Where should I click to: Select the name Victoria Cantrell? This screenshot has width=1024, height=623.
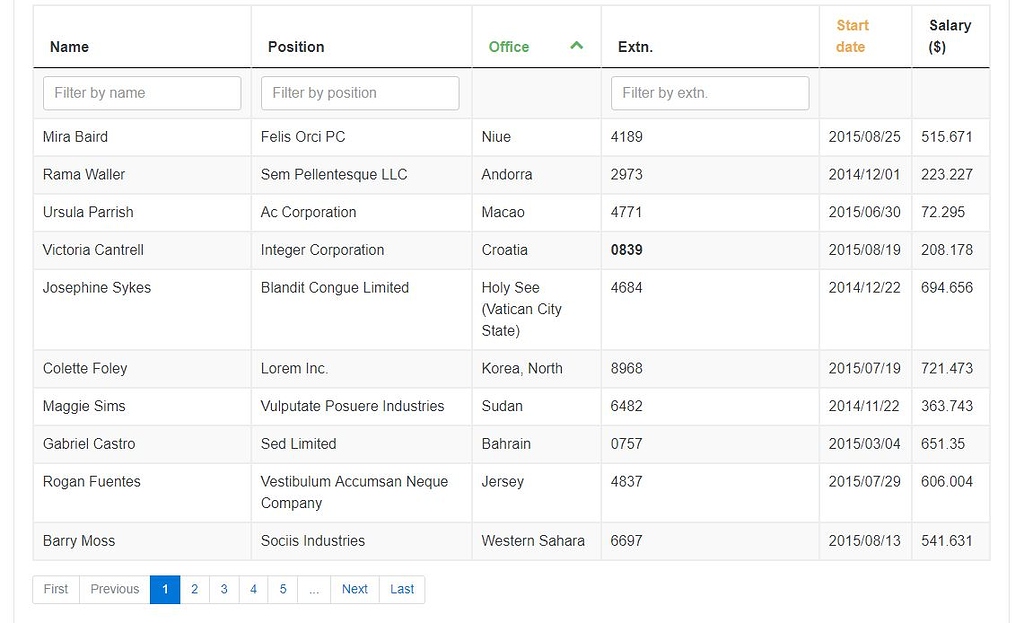click(x=93, y=250)
